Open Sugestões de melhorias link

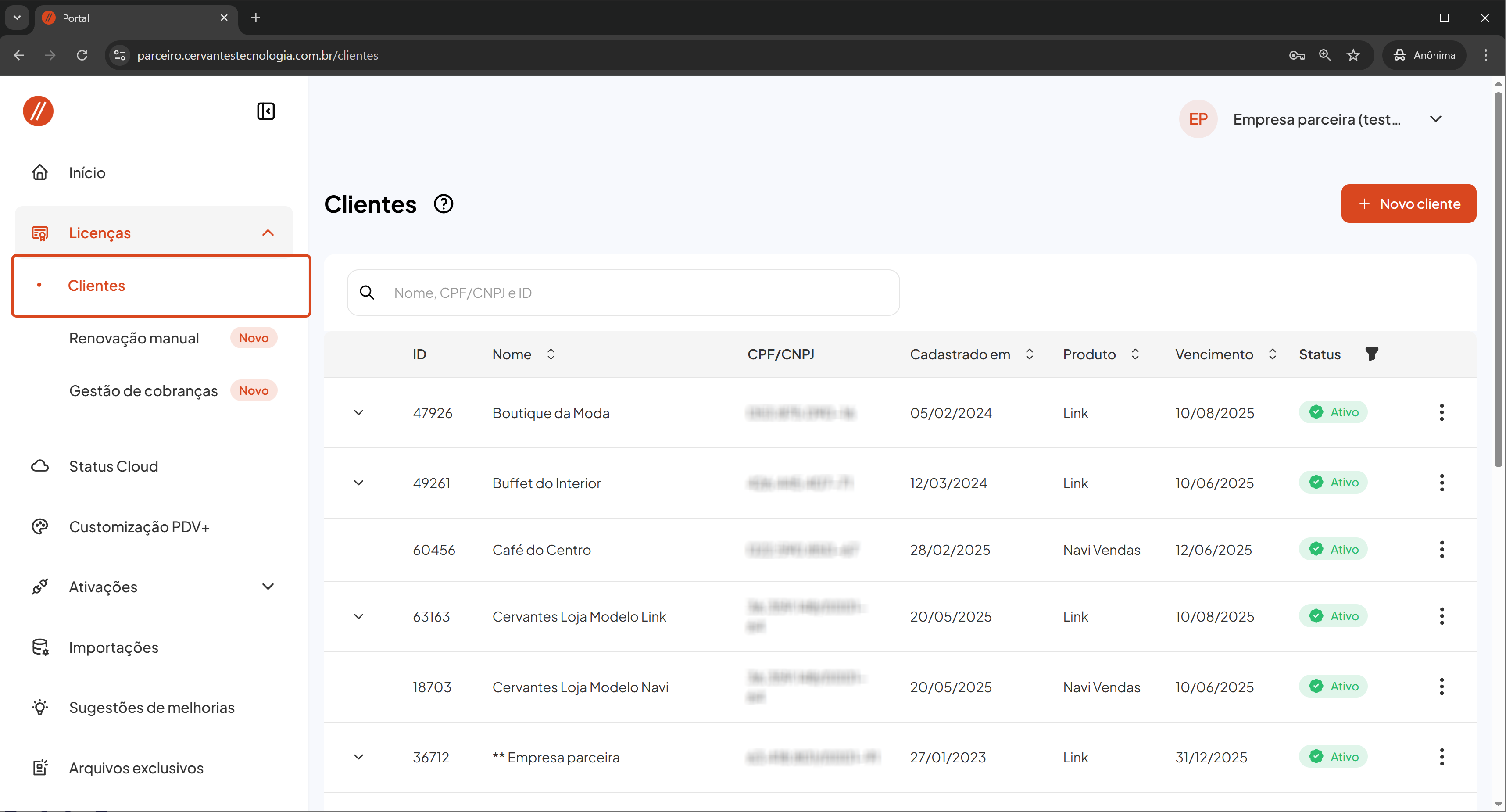pos(151,707)
